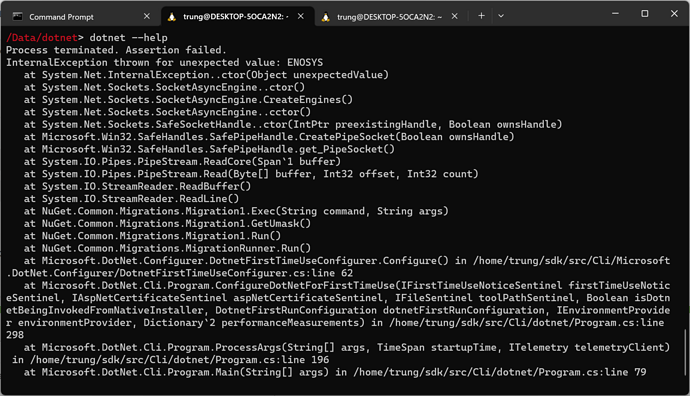This screenshot has height=396, width=690.
Task: Close the inactive trung@DESKTOP-5OCA2N2 tab
Action: [x=455, y=16]
